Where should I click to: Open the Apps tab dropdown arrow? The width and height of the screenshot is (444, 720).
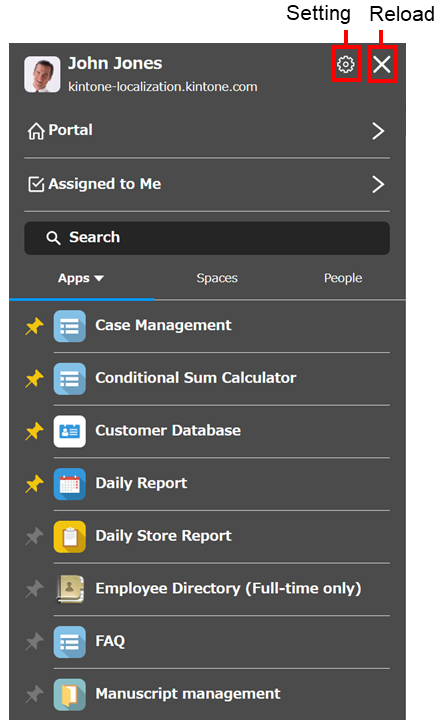(x=99, y=278)
